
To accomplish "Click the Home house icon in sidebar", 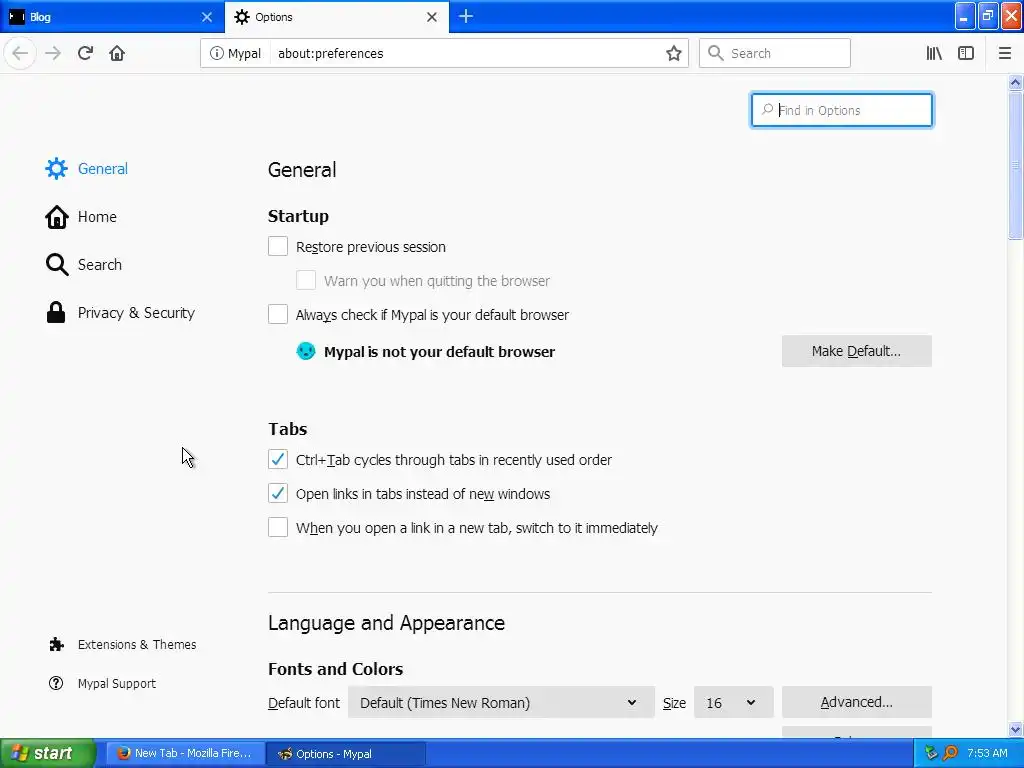I will click(56, 217).
